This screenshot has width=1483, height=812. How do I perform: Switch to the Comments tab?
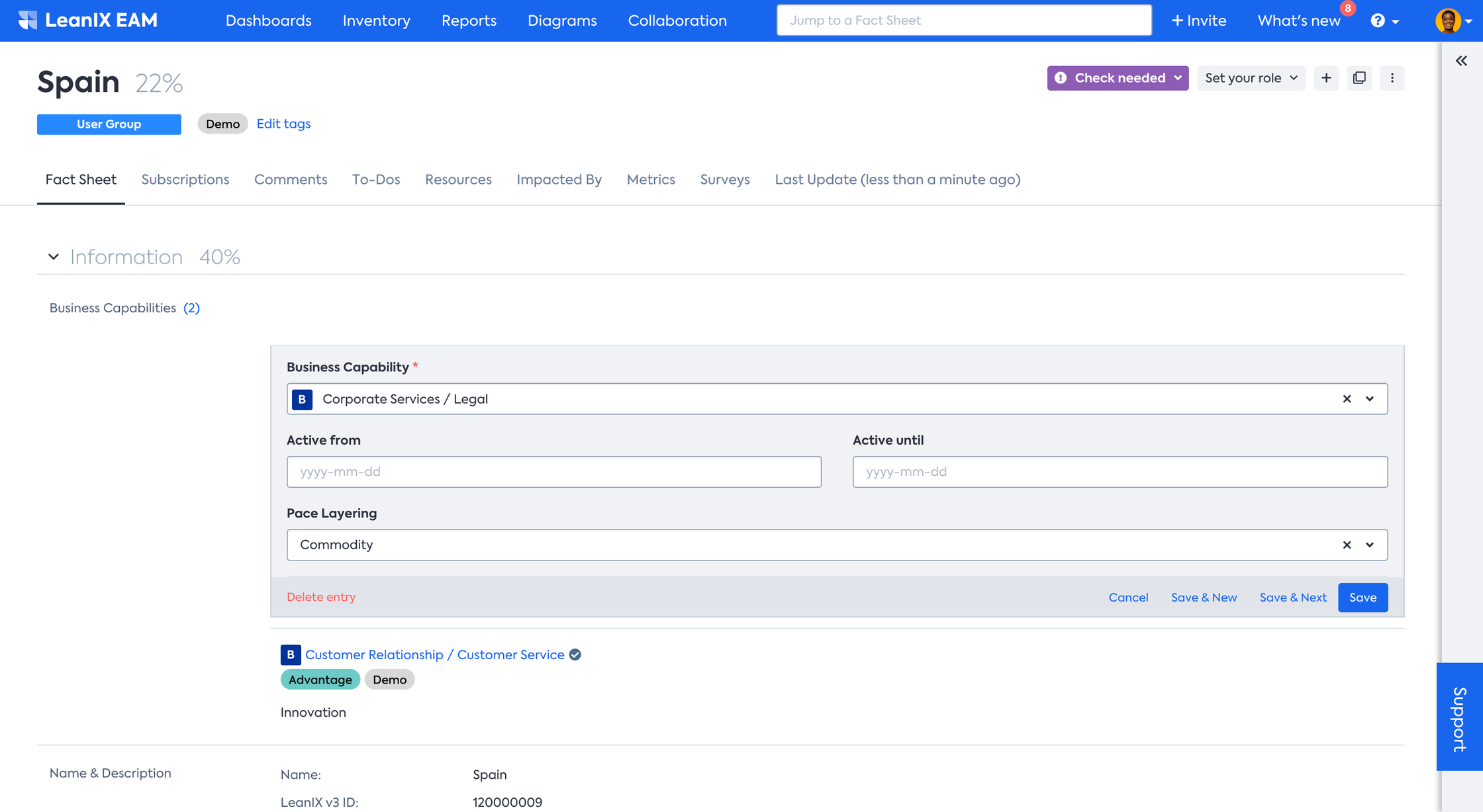[x=291, y=179]
